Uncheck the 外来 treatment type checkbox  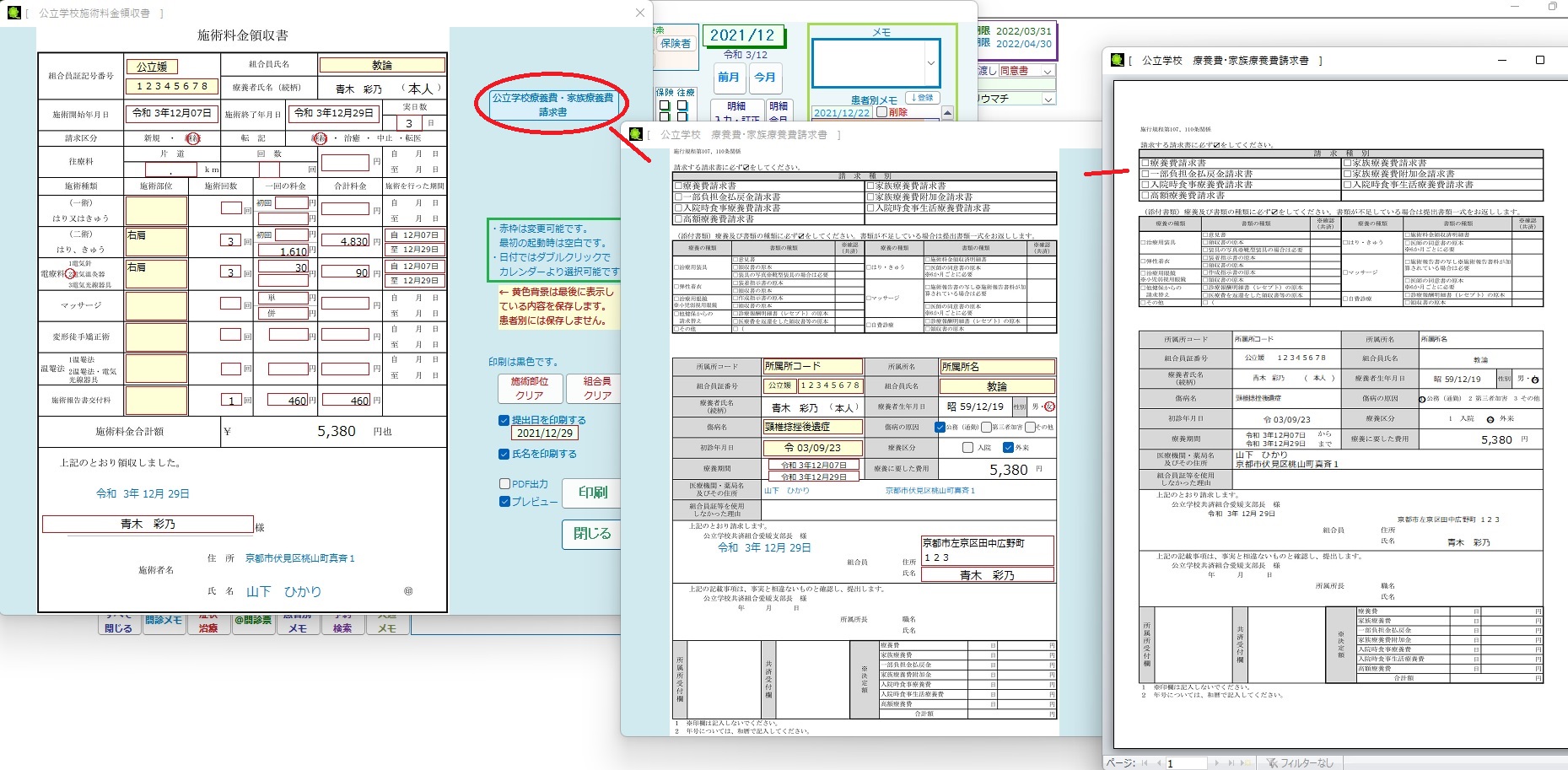point(1008,448)
